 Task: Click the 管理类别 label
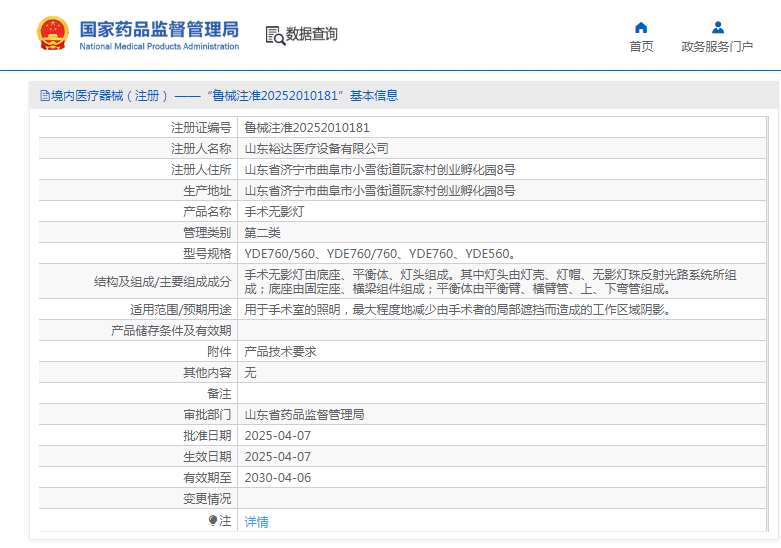pyautogui.click(x=207, y=233)
